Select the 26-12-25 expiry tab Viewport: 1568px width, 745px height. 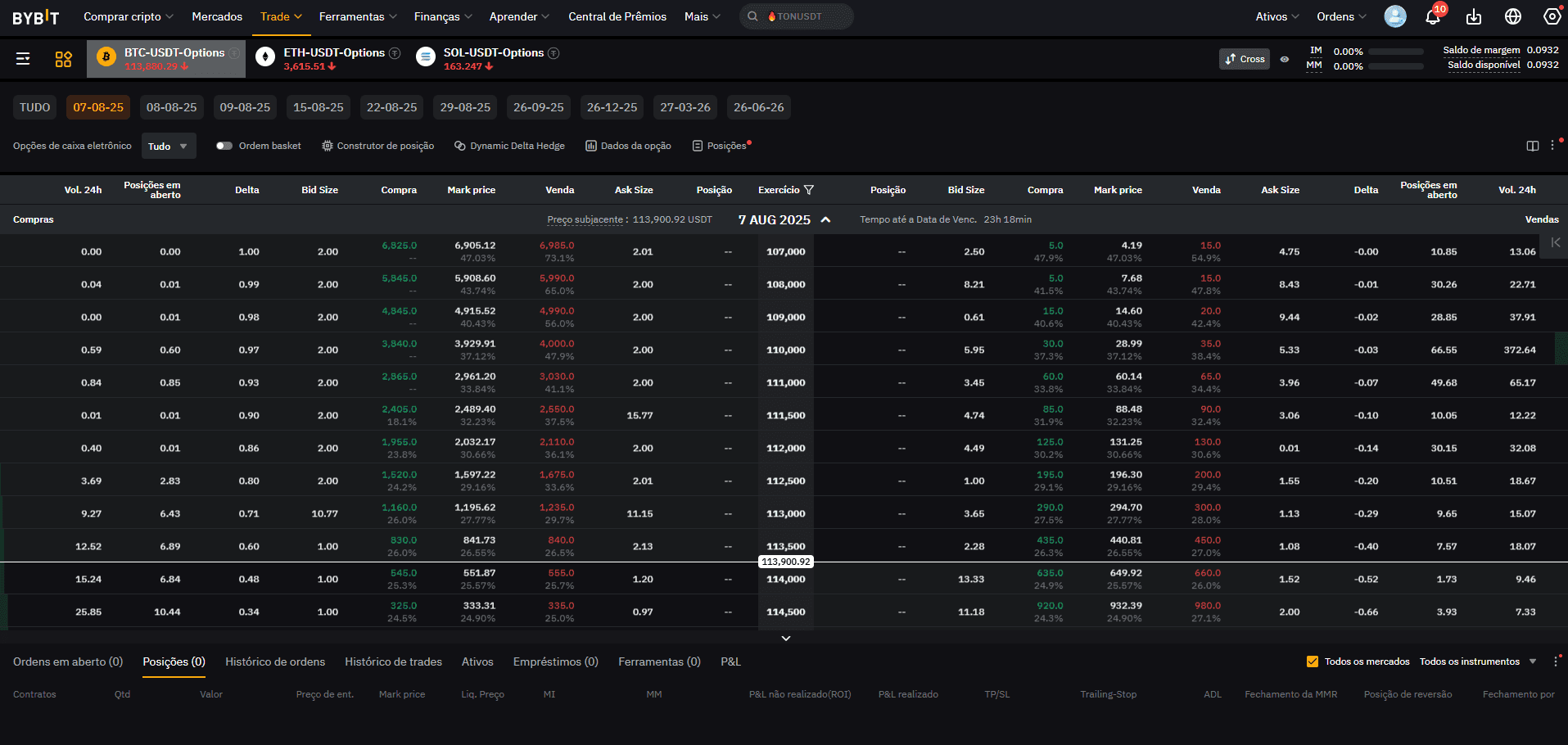pos(612,107)
